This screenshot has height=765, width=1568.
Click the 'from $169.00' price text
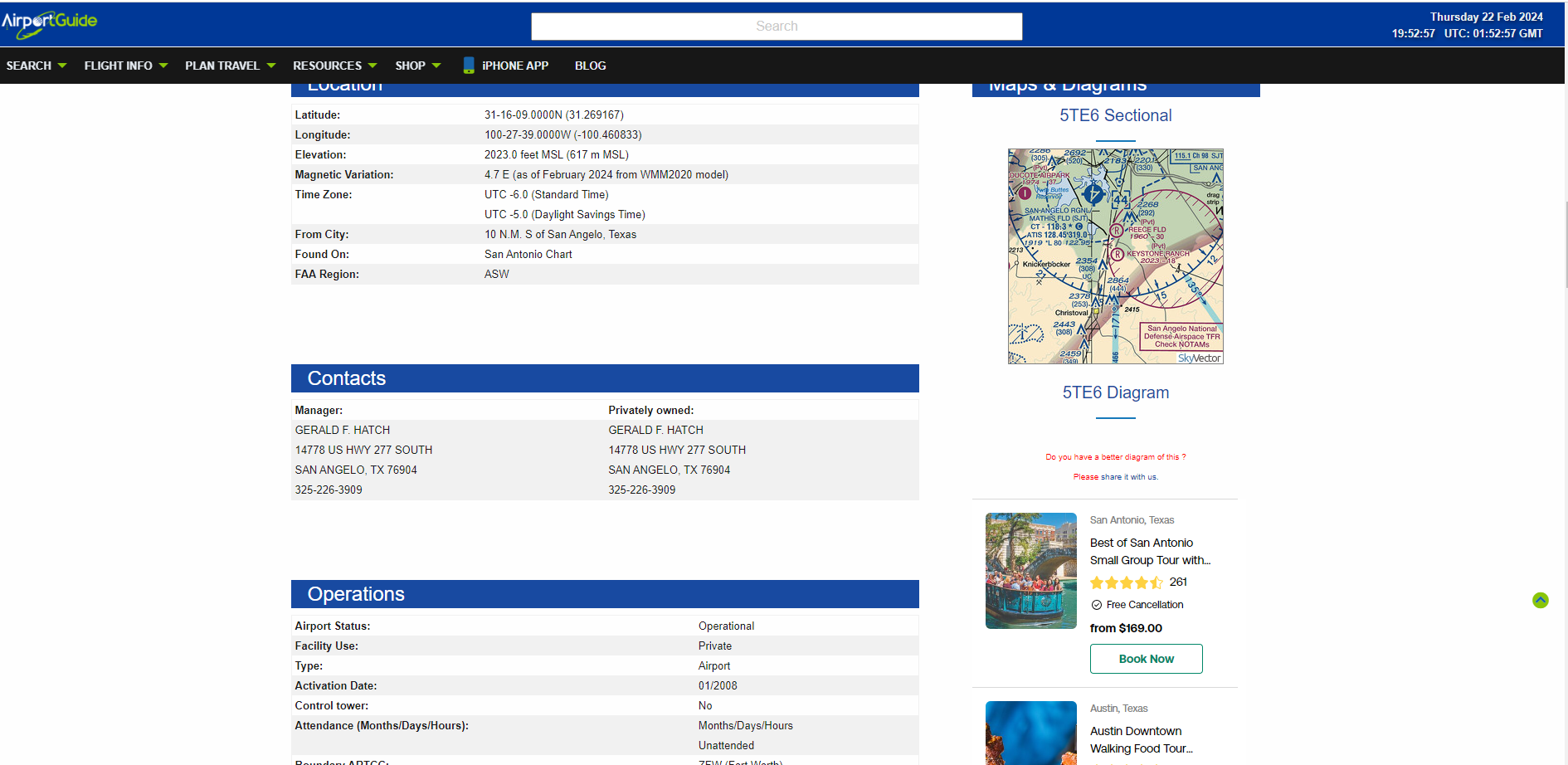tap(1126, 628)
